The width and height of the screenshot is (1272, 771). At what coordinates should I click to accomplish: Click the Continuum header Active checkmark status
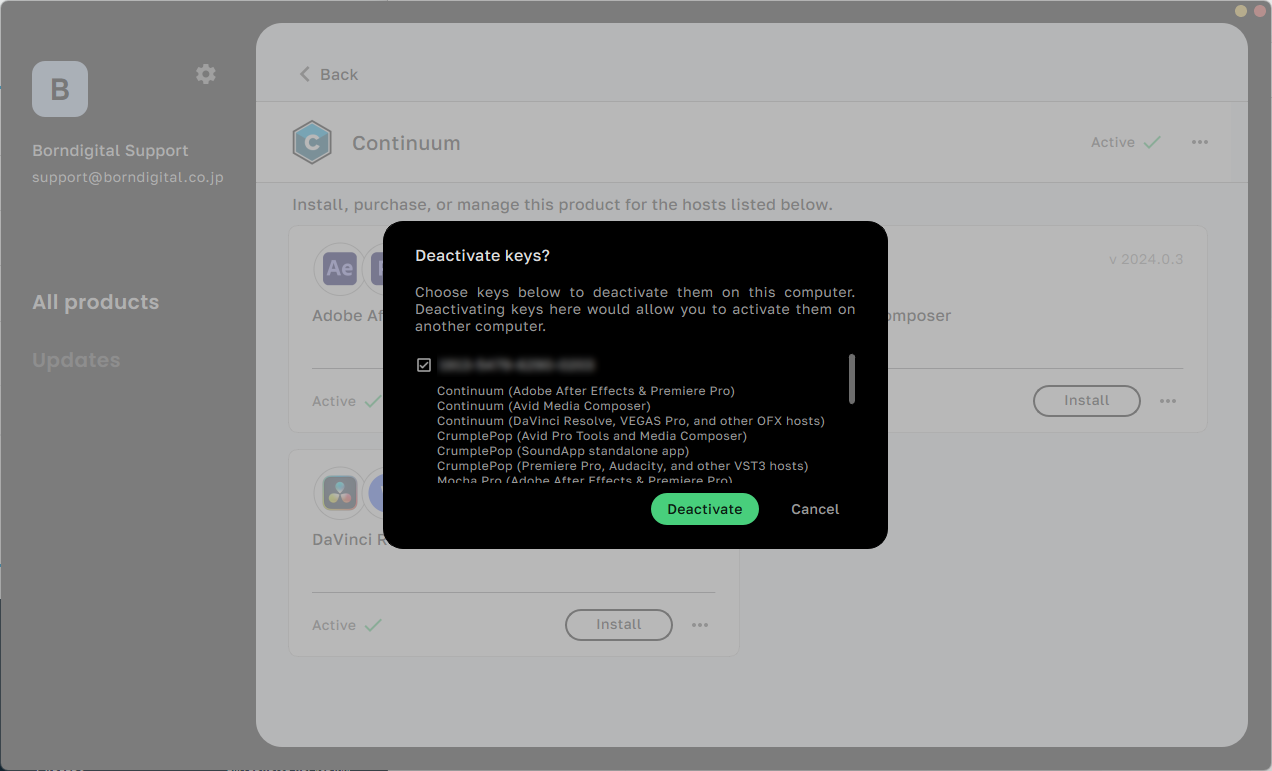click(x=1126, y=142)
